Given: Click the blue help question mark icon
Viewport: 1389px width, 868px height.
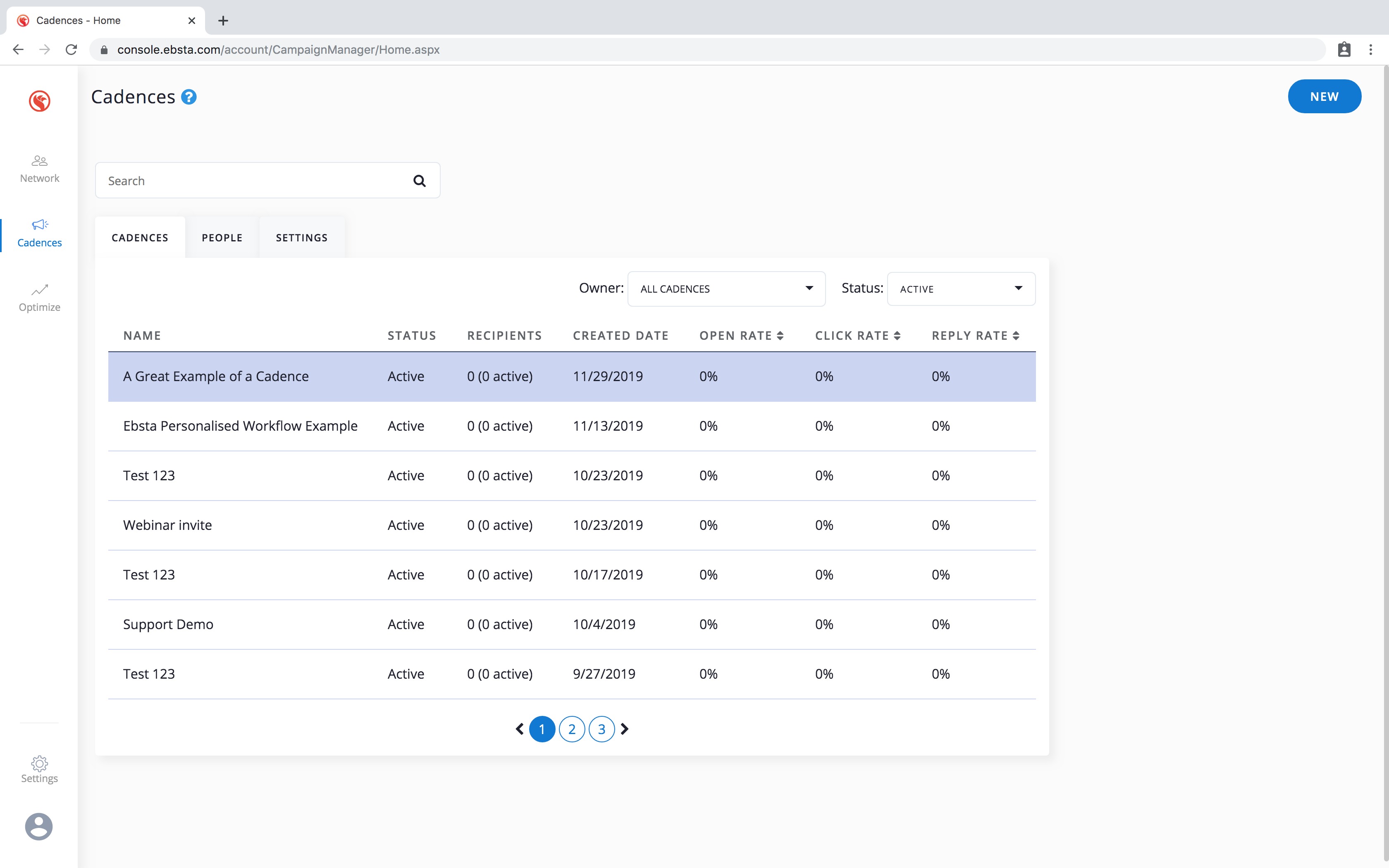Looking at the screenshot, I should 189,97.
